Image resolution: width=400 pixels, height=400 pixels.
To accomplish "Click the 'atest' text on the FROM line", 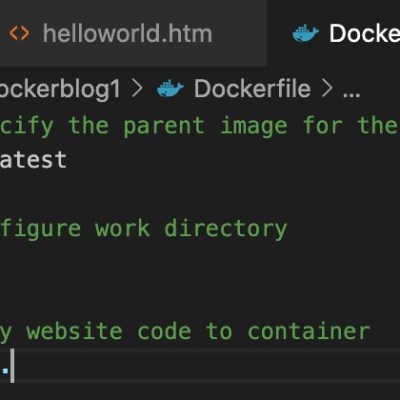I will click(x=33, y=160).
